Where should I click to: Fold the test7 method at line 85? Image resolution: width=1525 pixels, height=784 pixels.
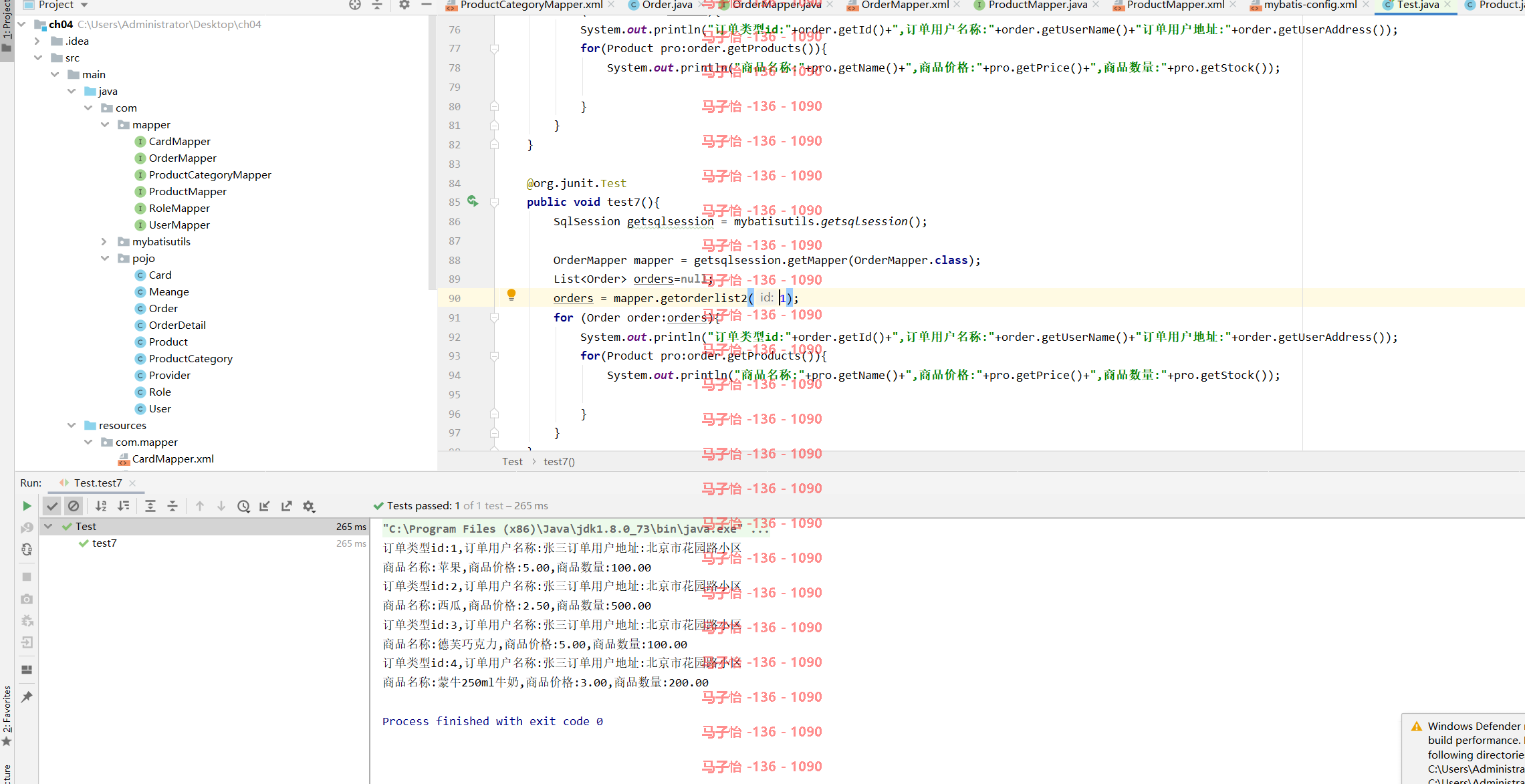[494, 203]
